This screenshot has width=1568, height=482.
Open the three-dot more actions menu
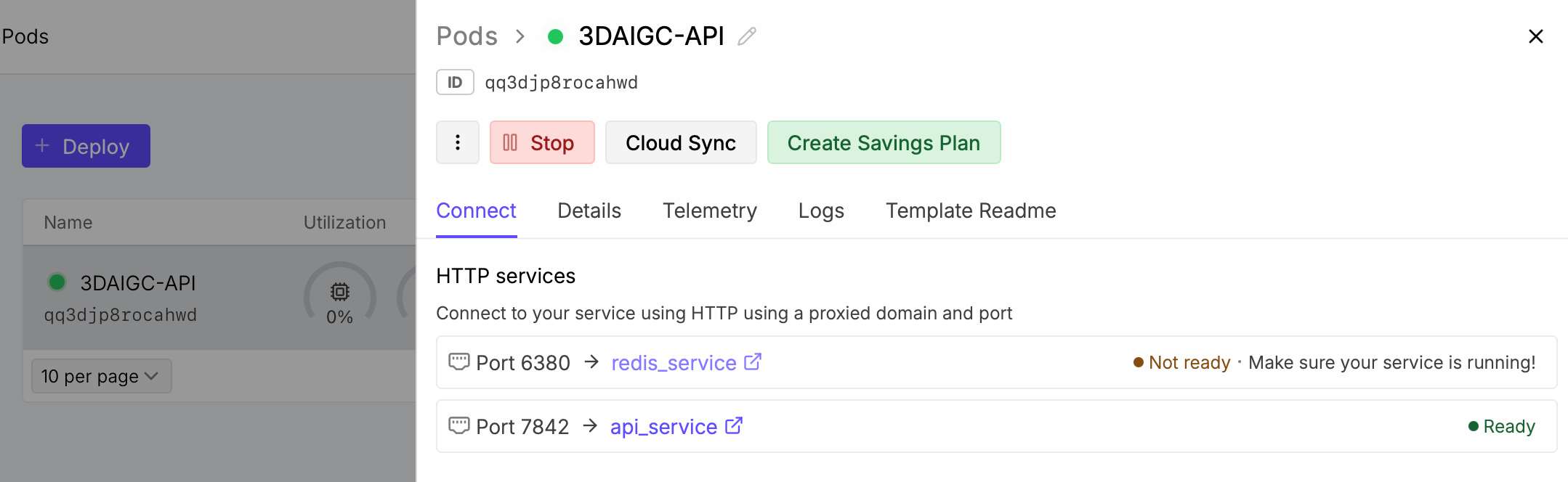click(x=458, y=142)
